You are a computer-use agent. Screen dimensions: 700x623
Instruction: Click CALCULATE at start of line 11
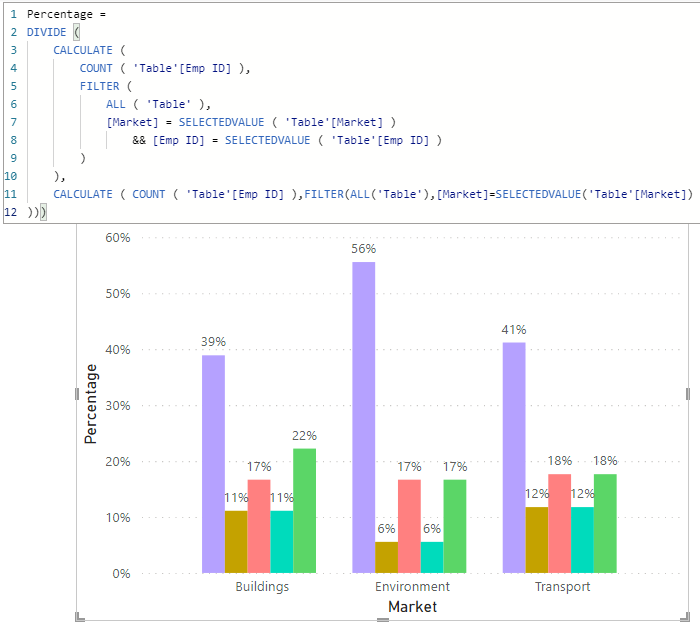coord(83,194)
